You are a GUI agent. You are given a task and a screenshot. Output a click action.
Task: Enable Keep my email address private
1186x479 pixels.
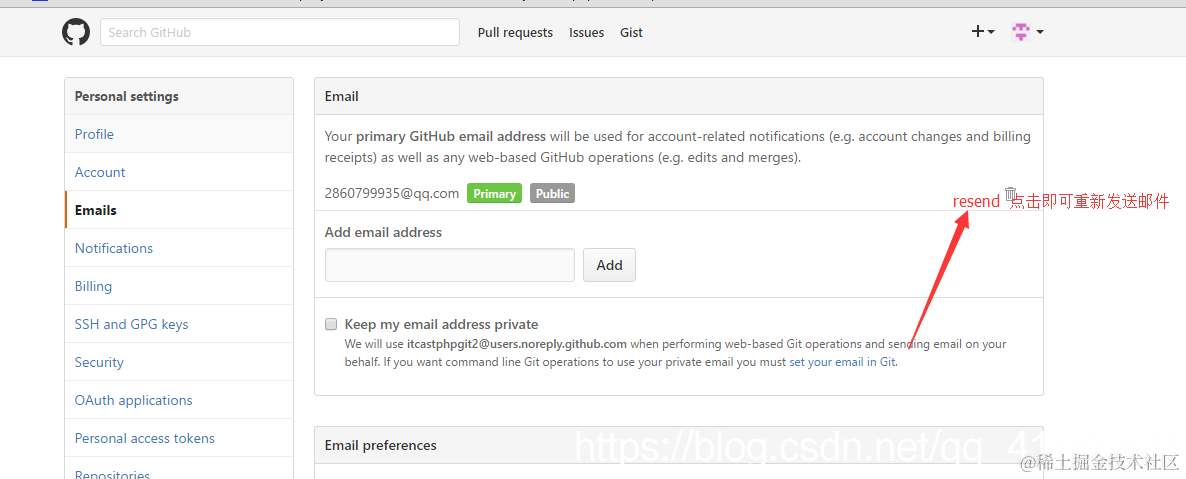coord(331,324)
